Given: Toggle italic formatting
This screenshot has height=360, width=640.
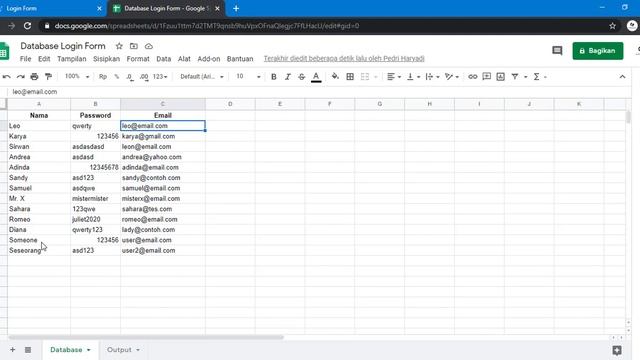Looking at the screenshot, I should click(x=288, y=77).
